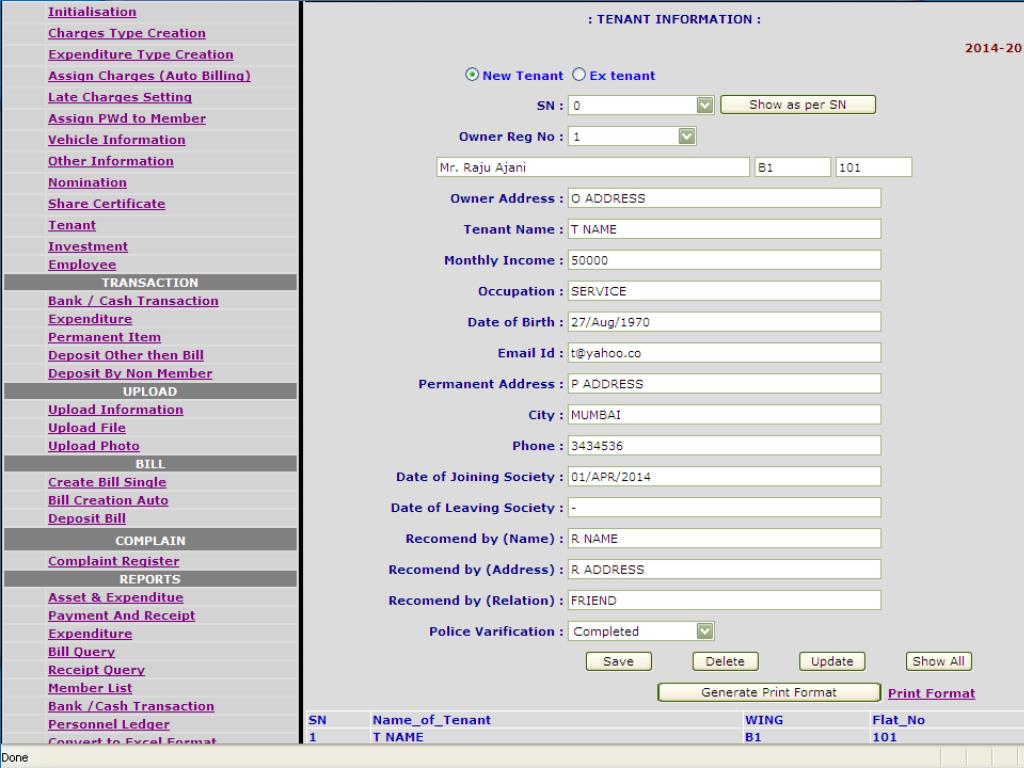Click the Date of Joining Society field
Image resolution: width=1024 pixels, height=768 pixels.
[724, 477]
